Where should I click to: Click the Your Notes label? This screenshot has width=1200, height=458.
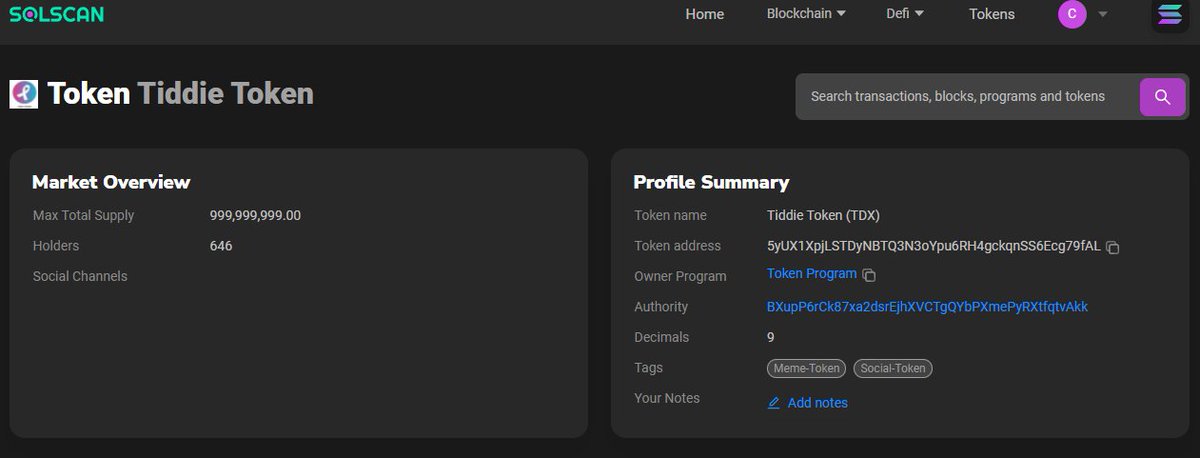(x=667, y=398)
